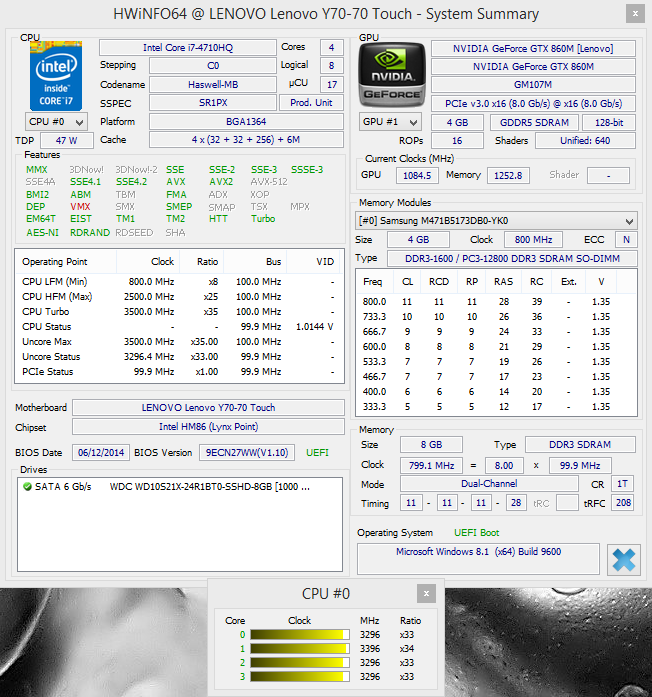Click the Prod. Unit field
The width and height of the screenshot is (652, 697).
[x=311, y=103]
